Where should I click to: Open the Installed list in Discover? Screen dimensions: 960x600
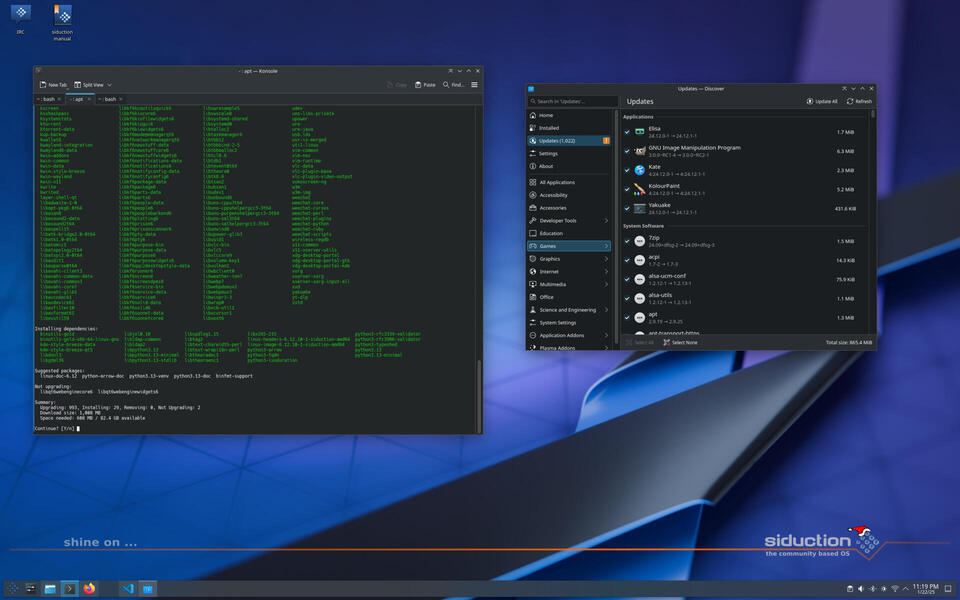coord(568,128)
